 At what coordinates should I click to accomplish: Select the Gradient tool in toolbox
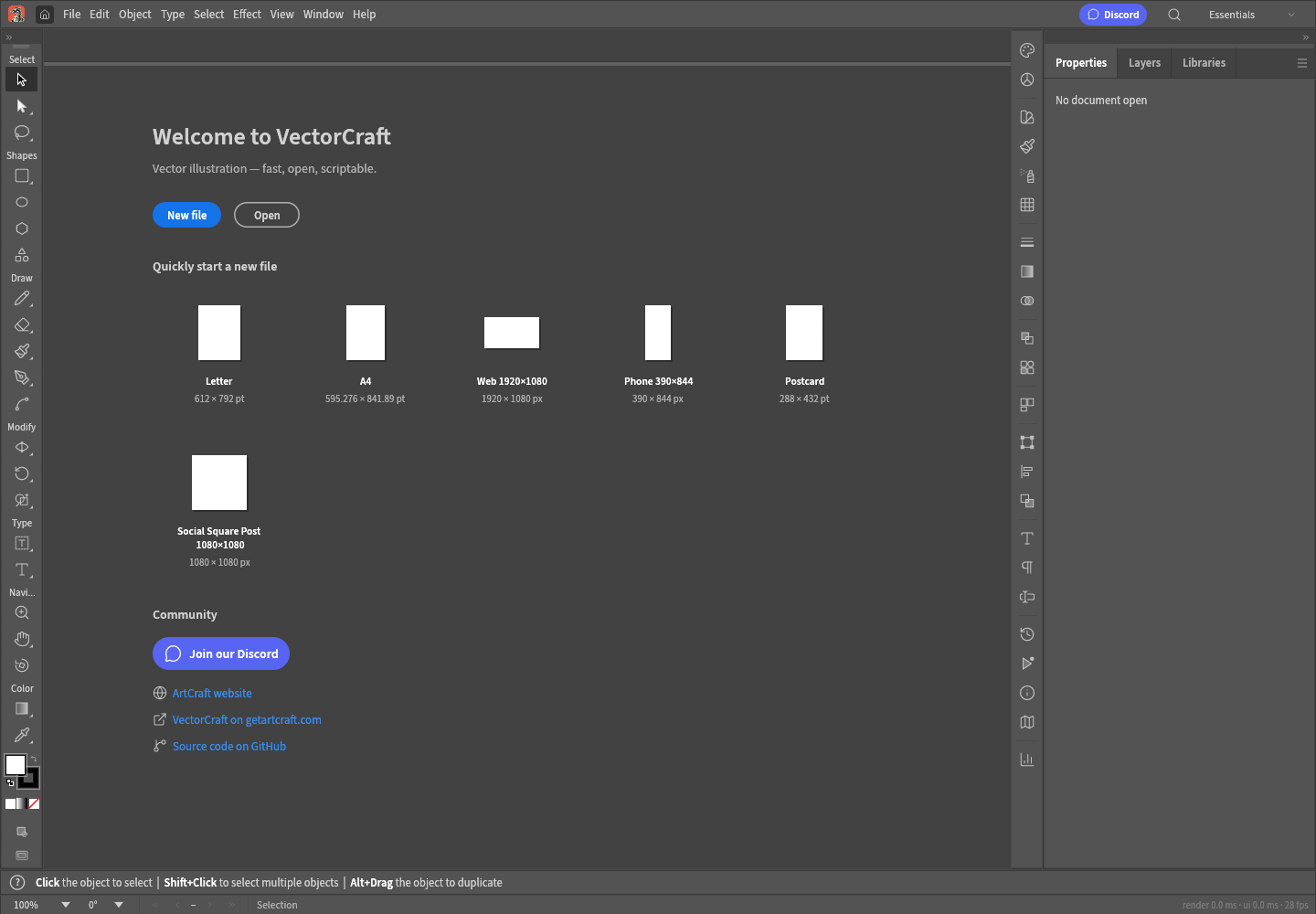[22, 709]
